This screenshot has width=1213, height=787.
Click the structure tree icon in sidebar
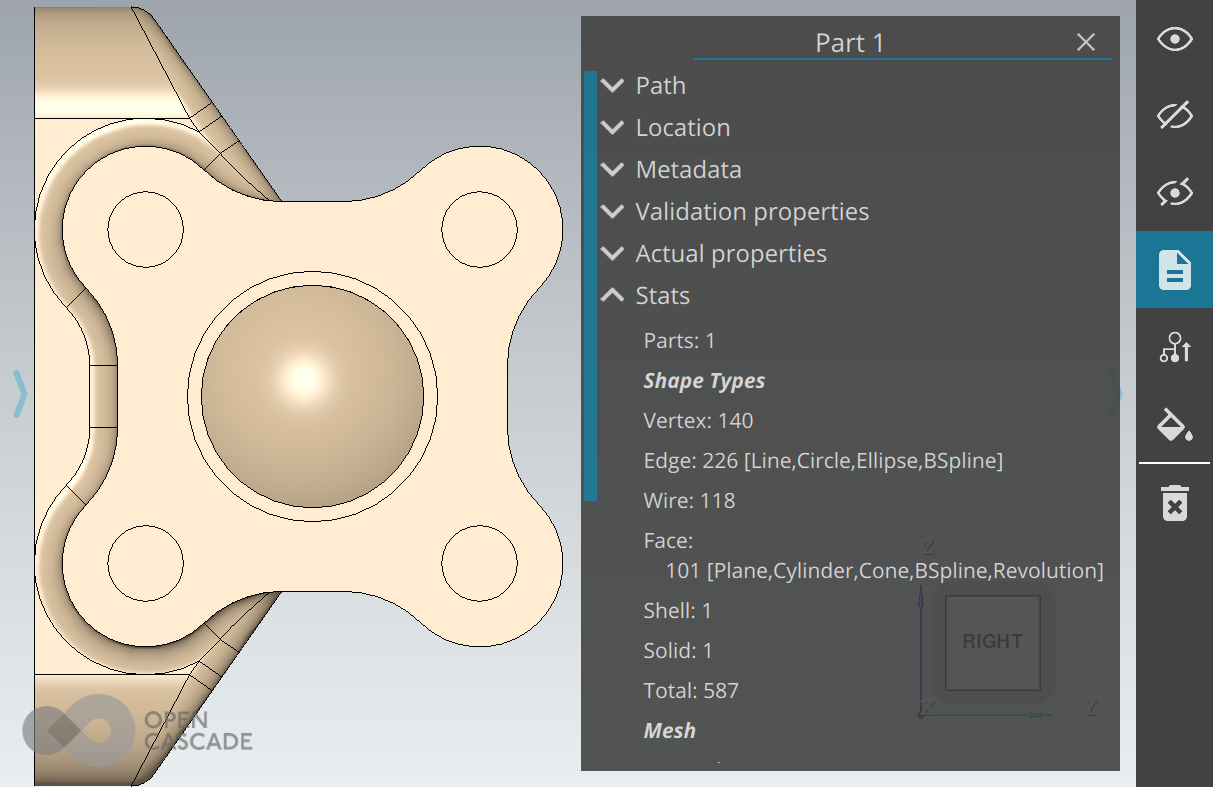coord(1174,348)
